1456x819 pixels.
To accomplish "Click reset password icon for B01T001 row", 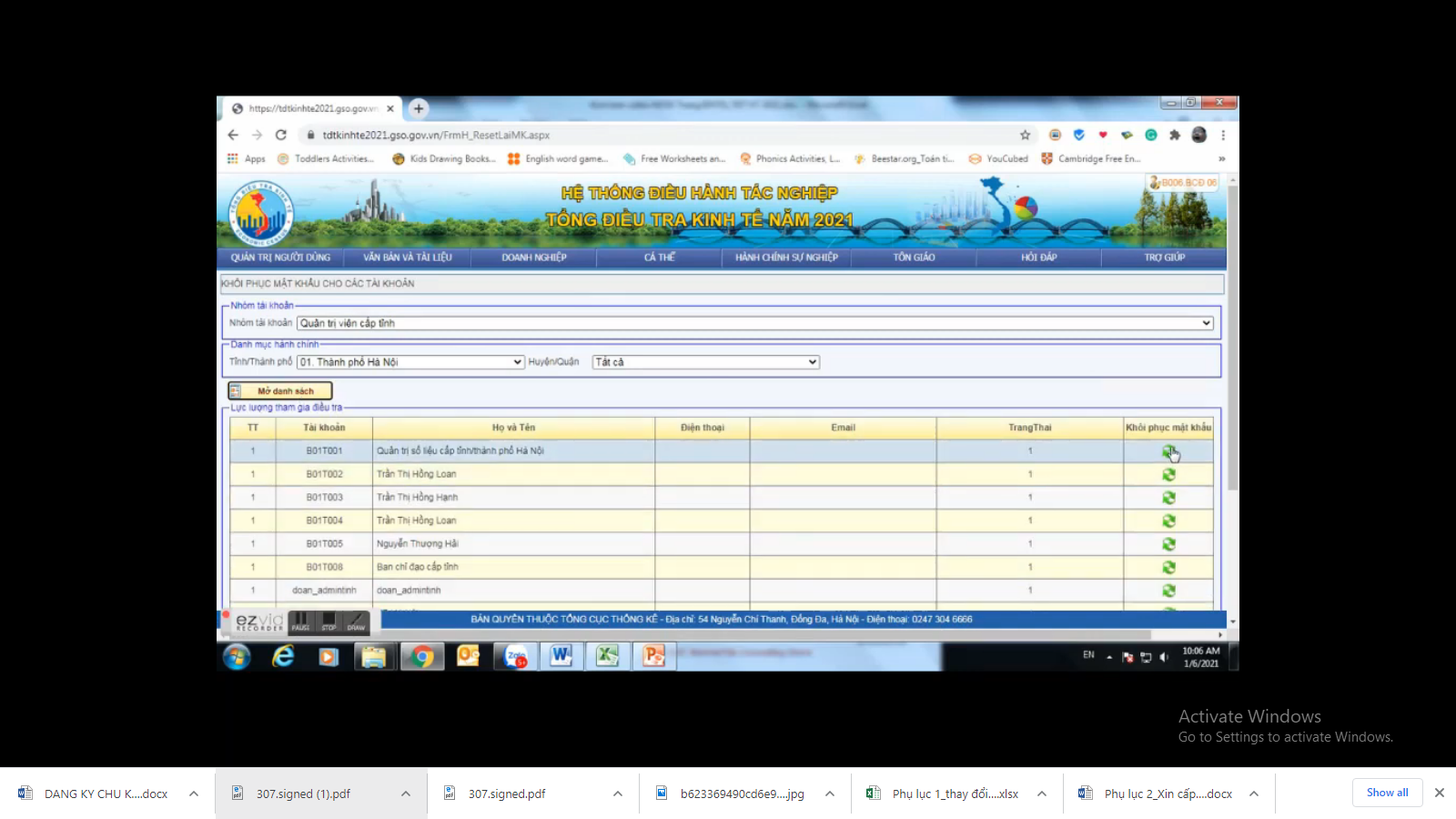I will point(1169,450).
